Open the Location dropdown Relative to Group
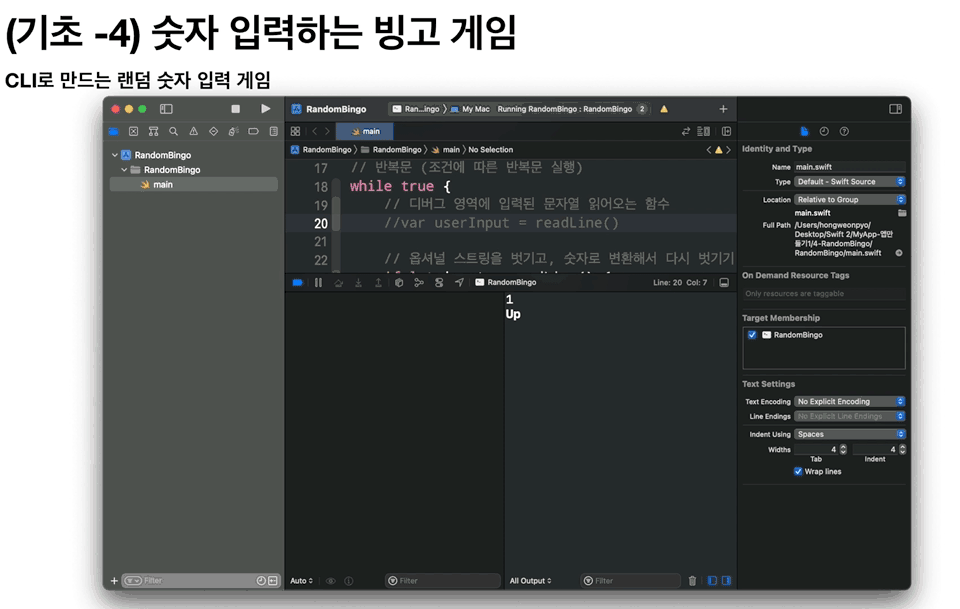 [x=849, y=200]
